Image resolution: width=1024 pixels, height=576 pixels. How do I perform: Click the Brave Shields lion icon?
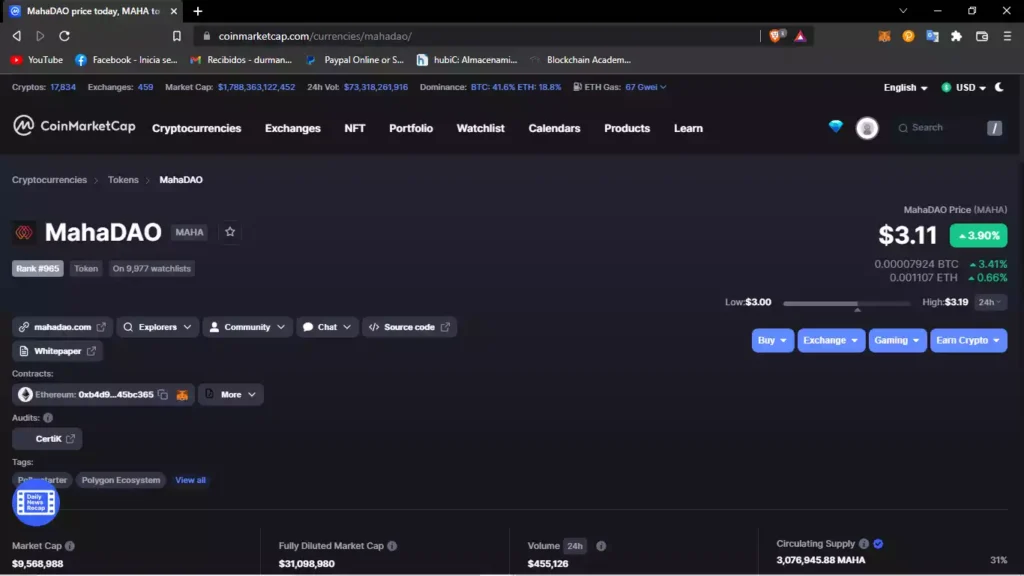pos(777,36)
